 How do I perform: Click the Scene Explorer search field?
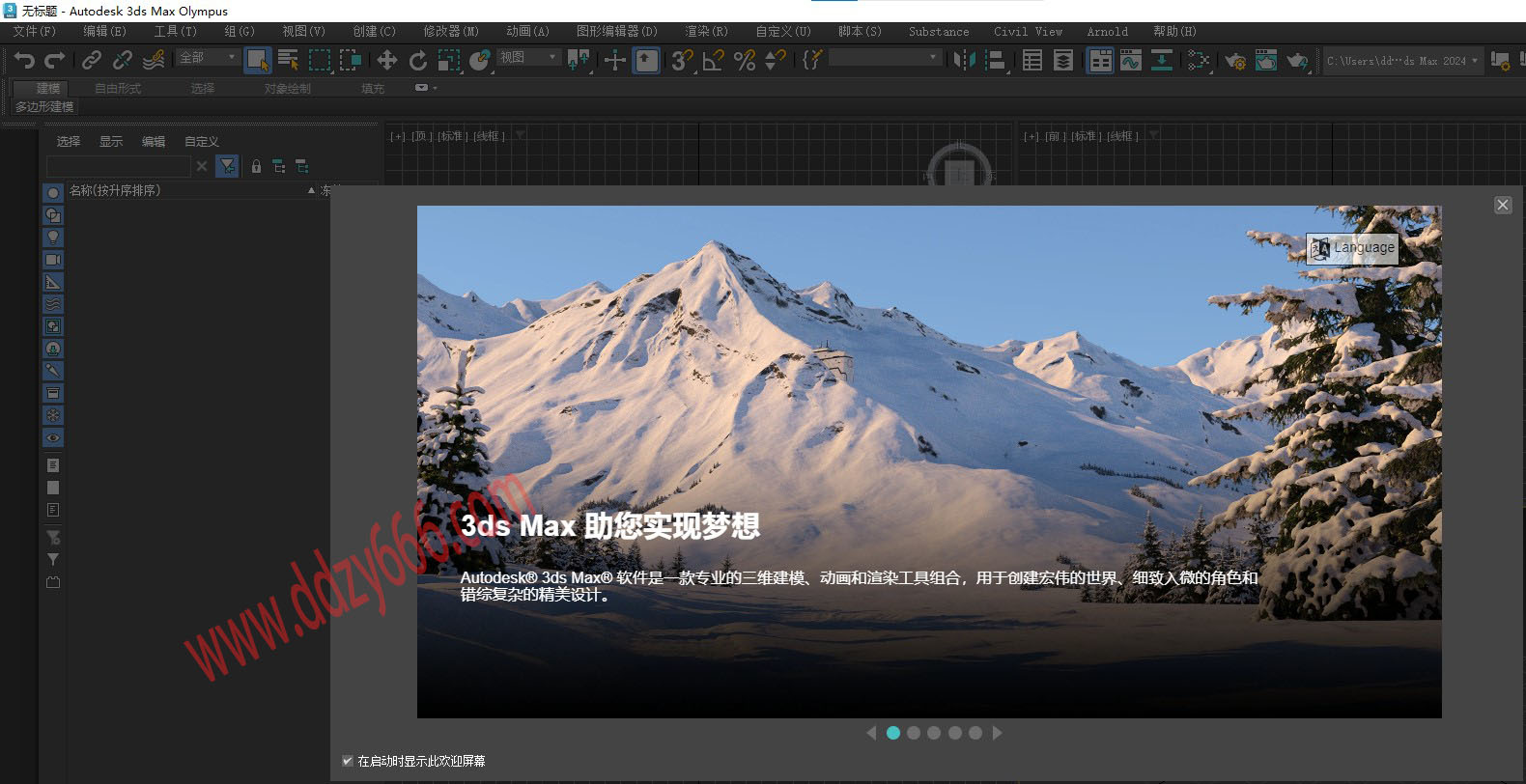118,166
